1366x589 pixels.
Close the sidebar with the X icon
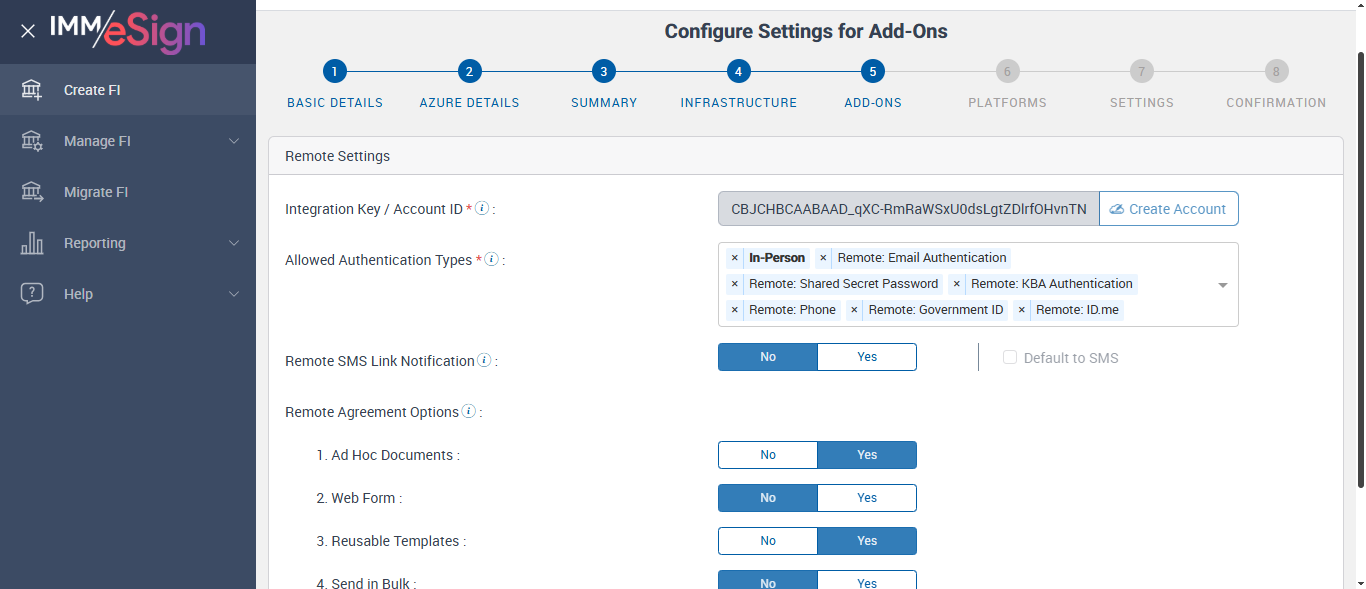tap(28, 31)
